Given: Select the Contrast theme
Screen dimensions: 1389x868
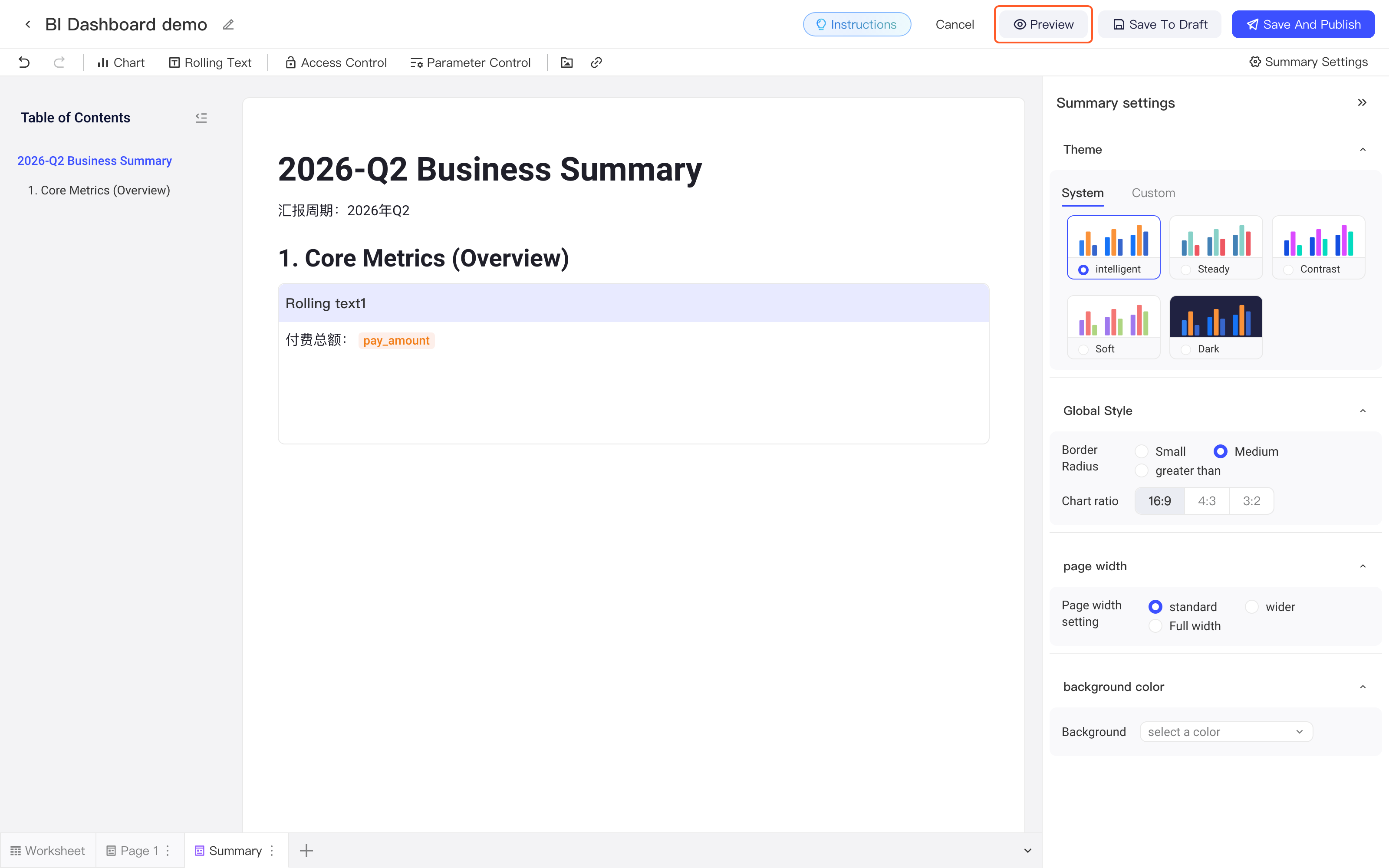Looking at the screenshot, I should tap(1318, 247).
